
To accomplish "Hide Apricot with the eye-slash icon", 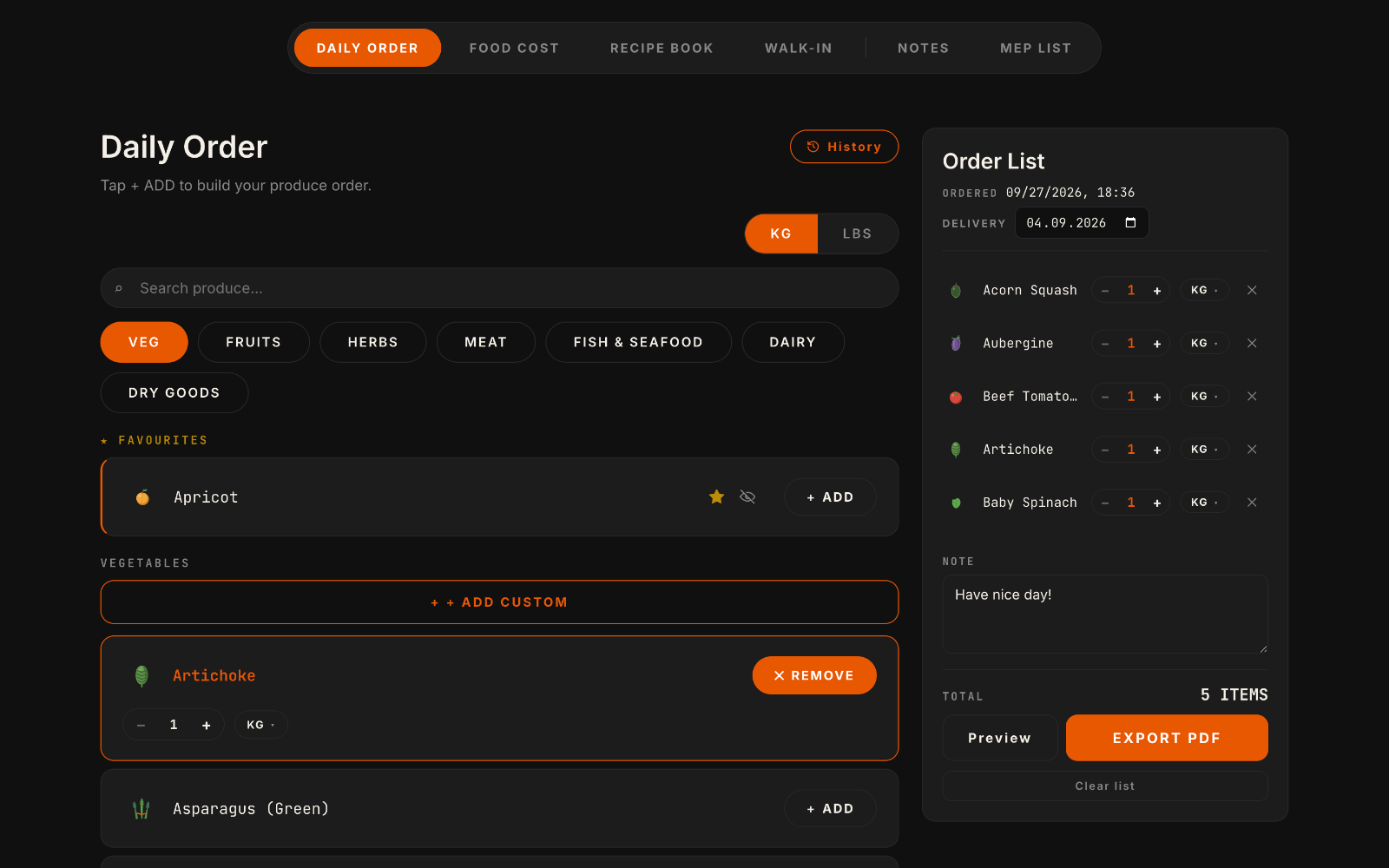I will tap(747, 496).
